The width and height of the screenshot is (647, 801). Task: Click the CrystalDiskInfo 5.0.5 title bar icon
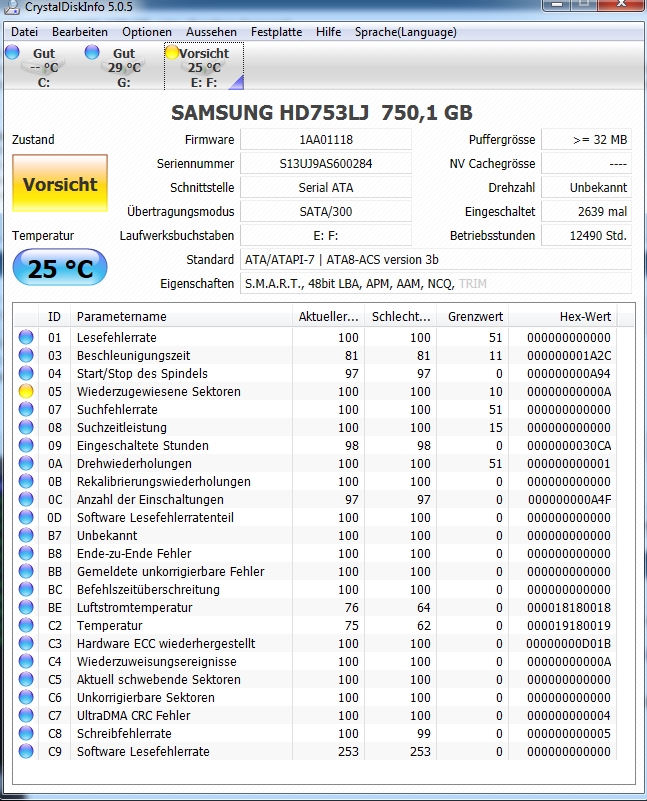click(11, 6)
